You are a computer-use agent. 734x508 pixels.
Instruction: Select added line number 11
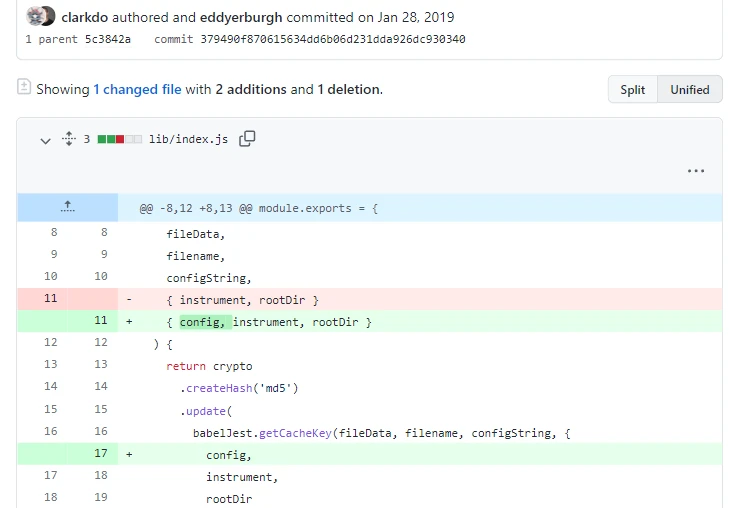[100, 322]
